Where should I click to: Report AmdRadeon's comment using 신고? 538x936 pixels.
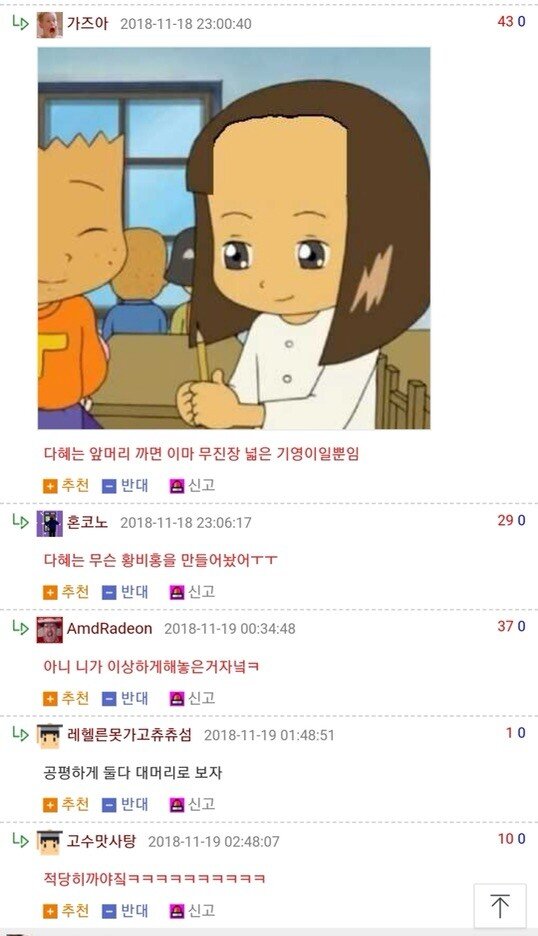(x=192, y=698)
